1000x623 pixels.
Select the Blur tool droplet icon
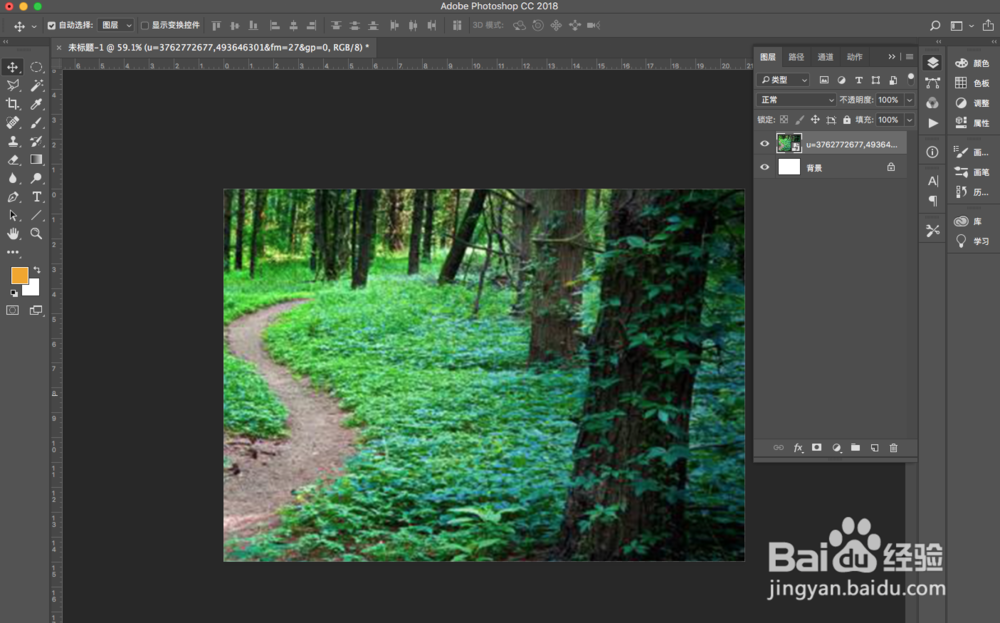(x=13, y=178)
